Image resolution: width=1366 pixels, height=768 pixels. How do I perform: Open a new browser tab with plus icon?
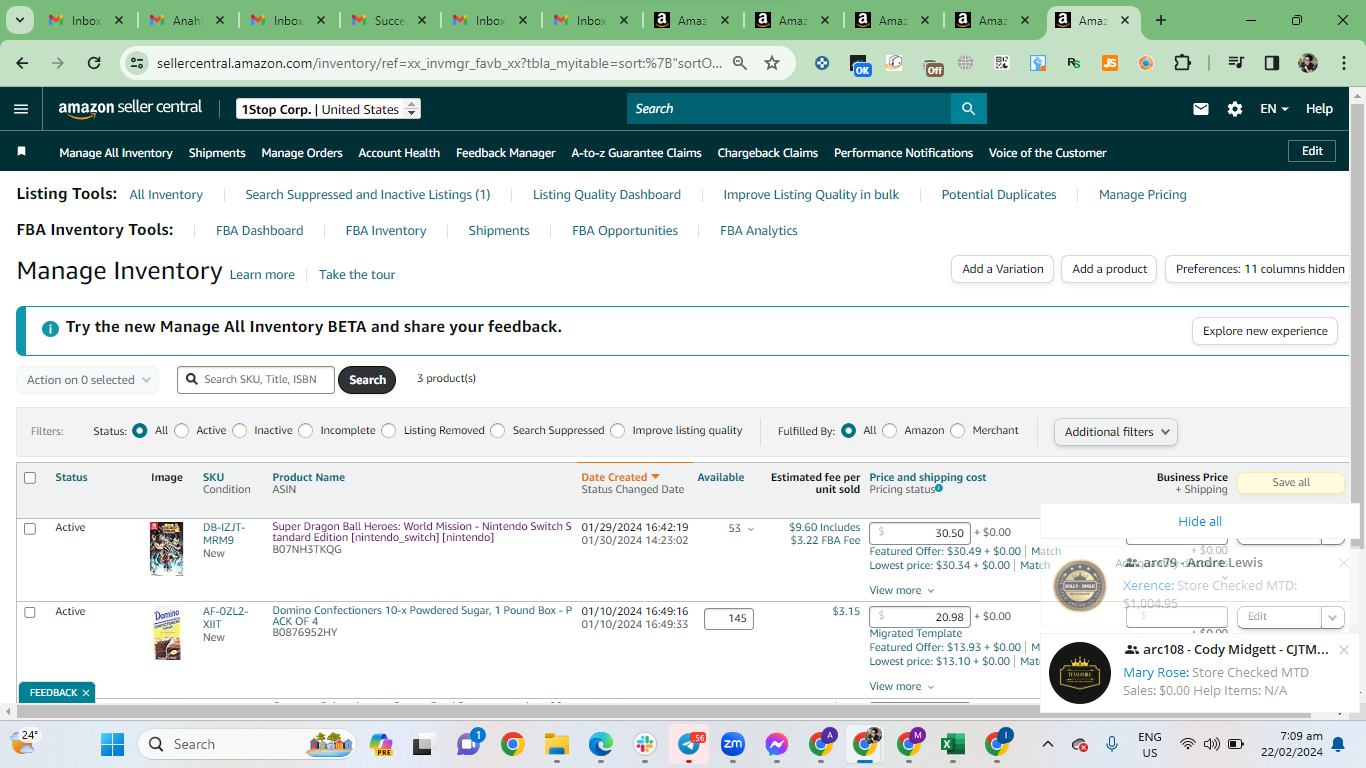(1161, 20)
